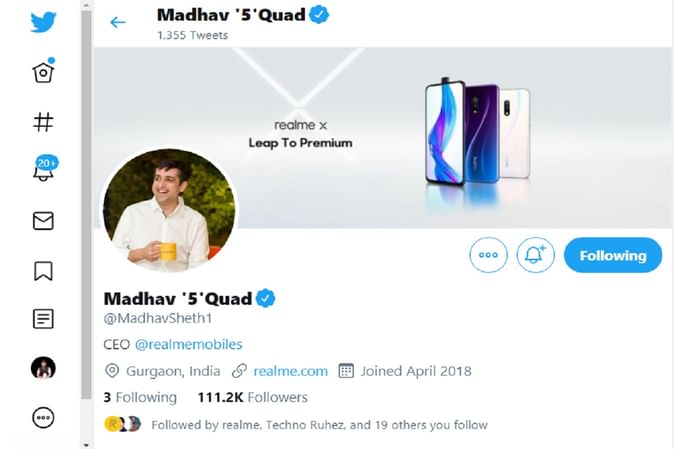This screenshot has height=449, width=674.
Task: Visit the realme.com website link
Action: pyautogui.click(x=290, y=371)
